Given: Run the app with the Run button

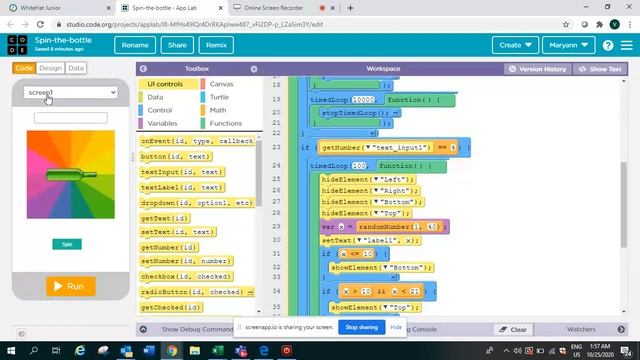Looking at the screenshot, I should [x=71, y=286].
